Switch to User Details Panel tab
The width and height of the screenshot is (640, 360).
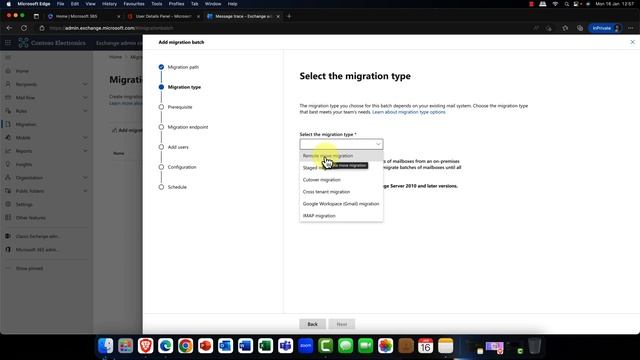coord(163,16)
